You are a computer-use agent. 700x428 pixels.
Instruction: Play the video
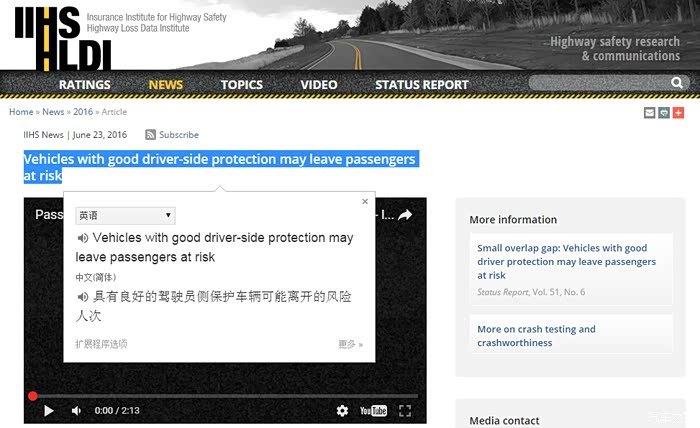[49, 411]
